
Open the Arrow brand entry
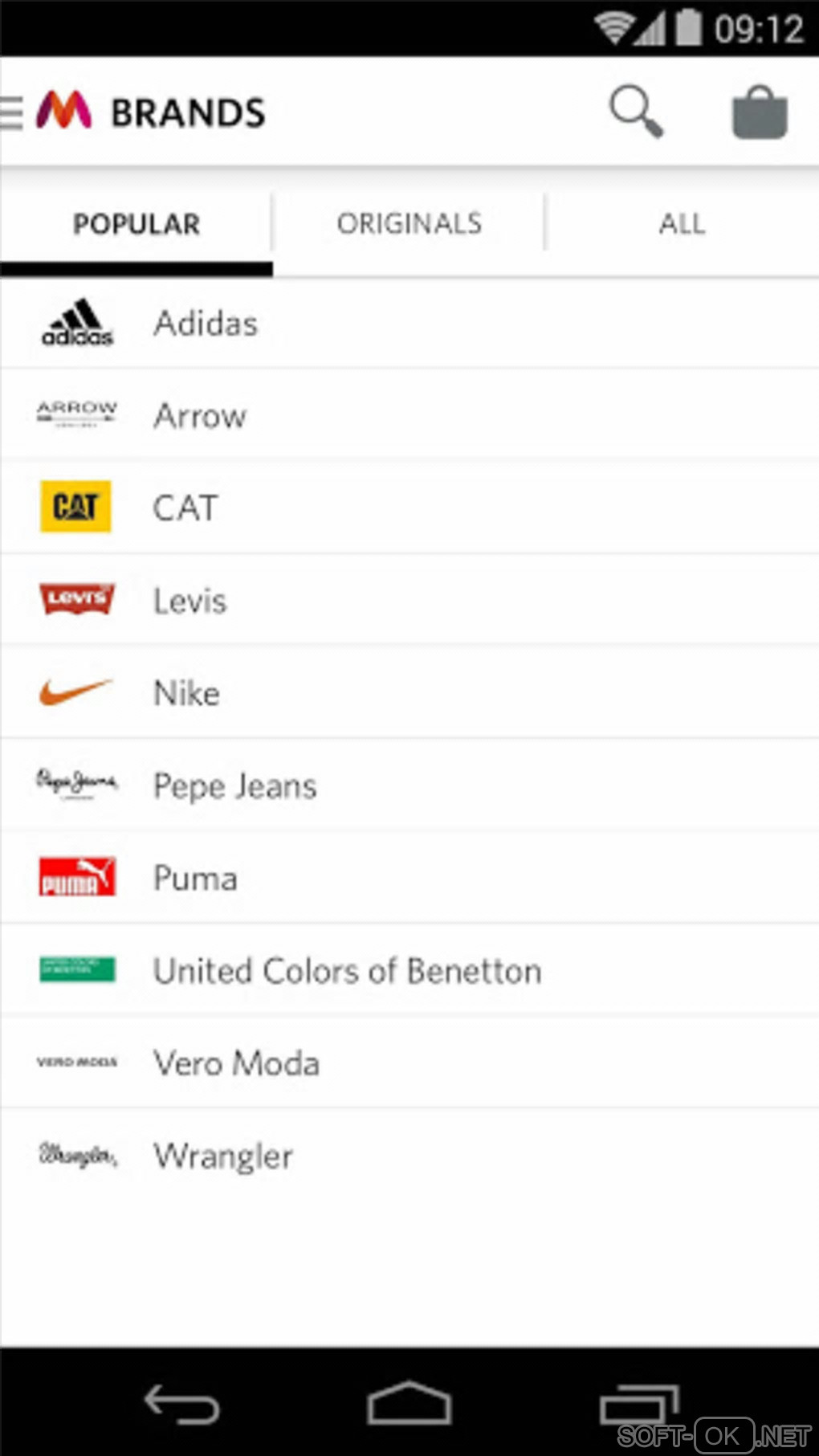point(201,416)
